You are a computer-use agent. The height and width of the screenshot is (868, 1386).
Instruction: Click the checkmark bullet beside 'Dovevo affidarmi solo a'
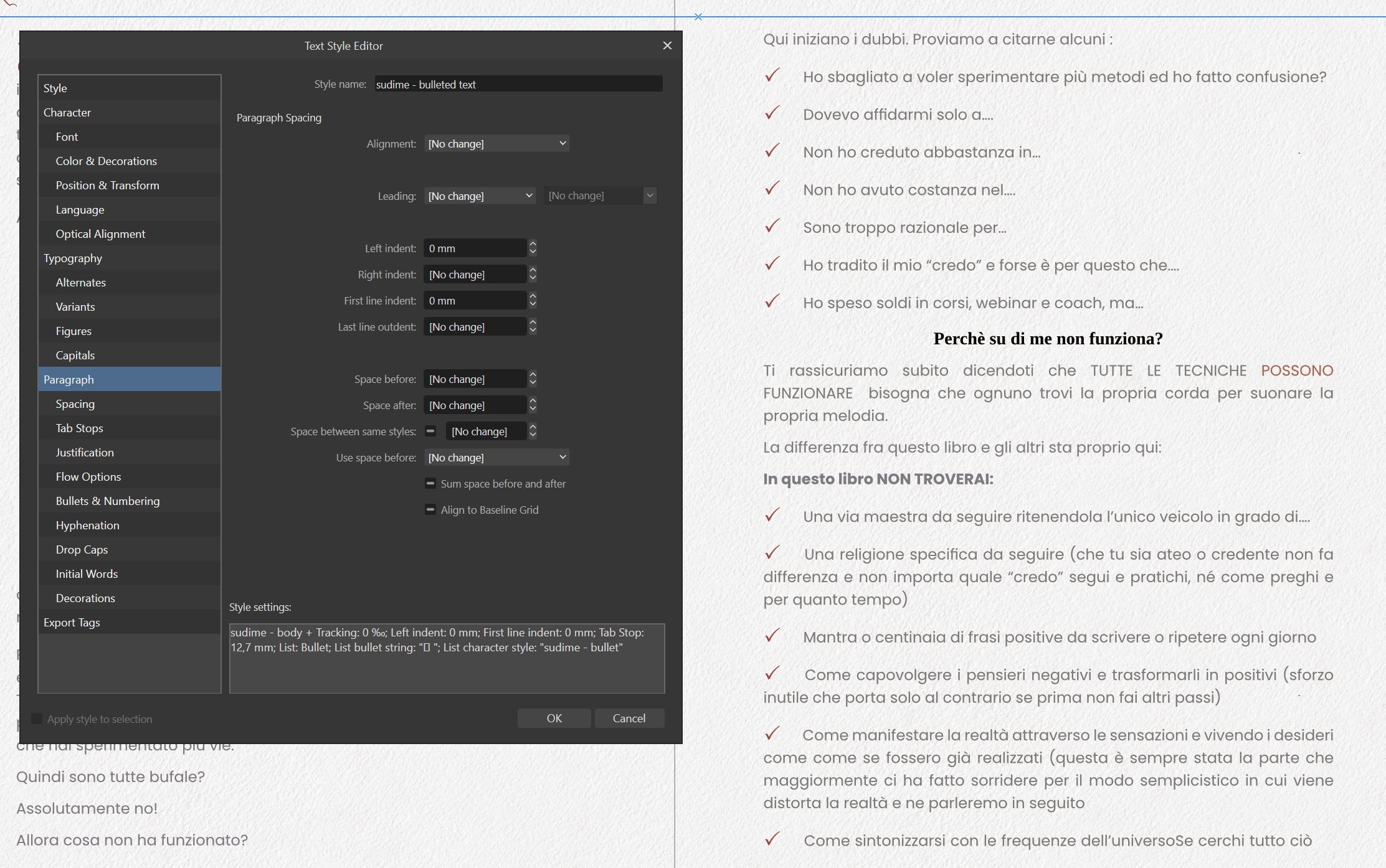(772, 113)
